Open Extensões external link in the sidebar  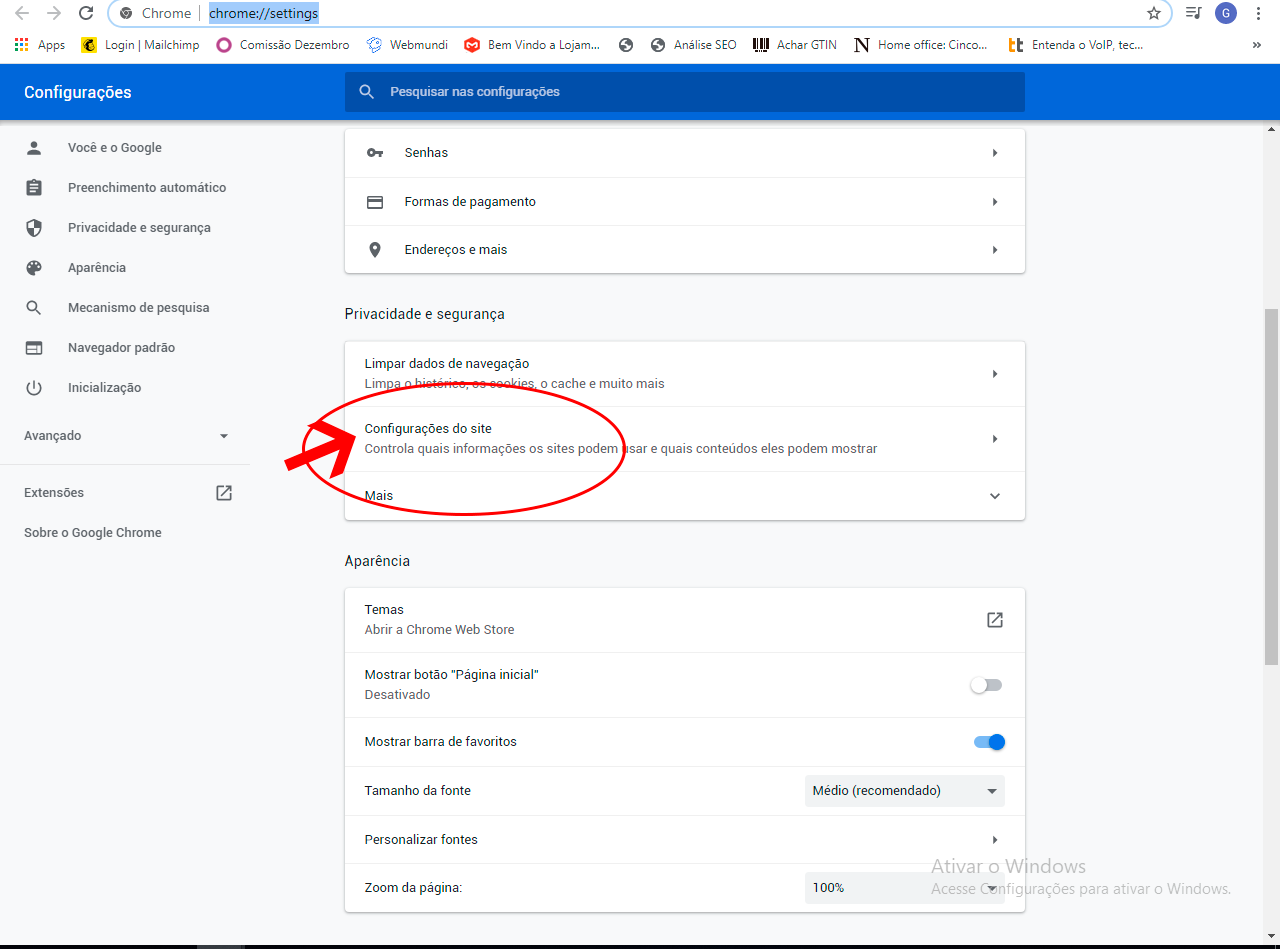pyautogui.click(x=224, y=493)
